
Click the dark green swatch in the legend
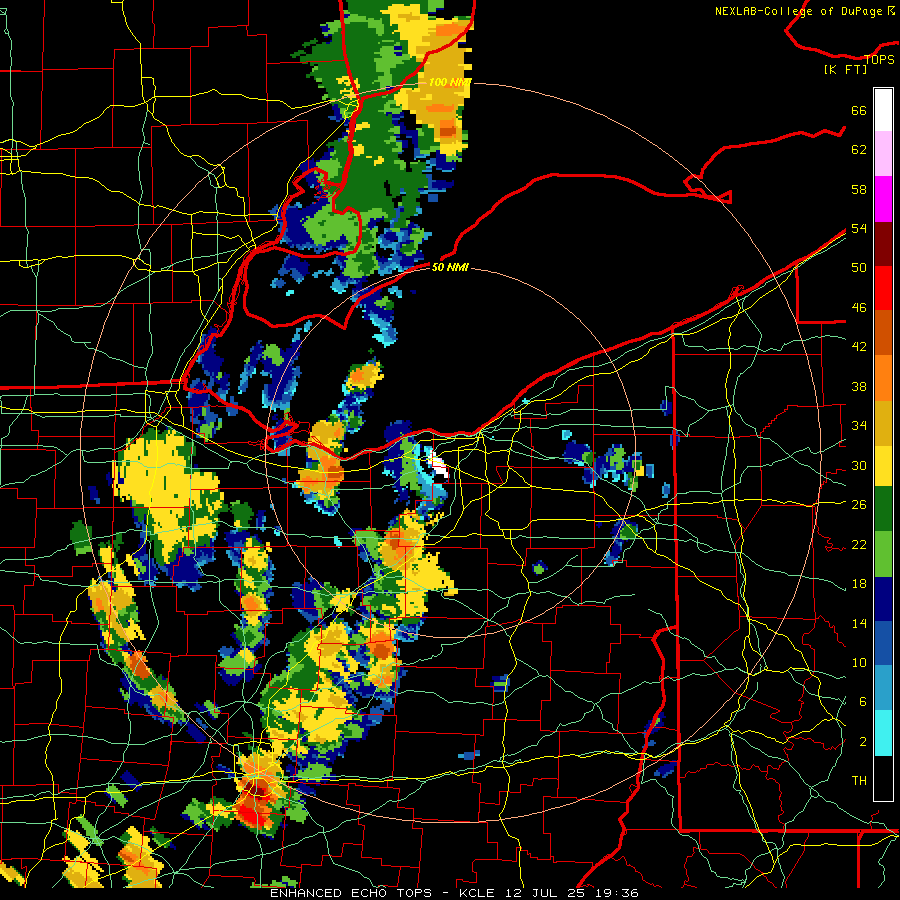pos(883,509)
